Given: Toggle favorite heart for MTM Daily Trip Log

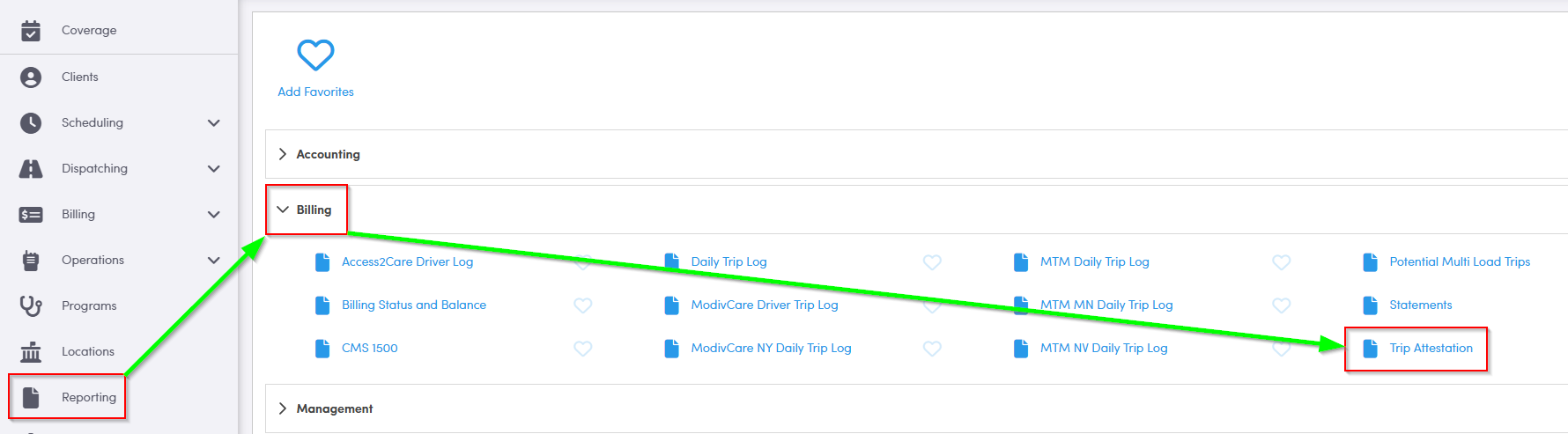Looking at the screenshot, I should point(1281,262).
